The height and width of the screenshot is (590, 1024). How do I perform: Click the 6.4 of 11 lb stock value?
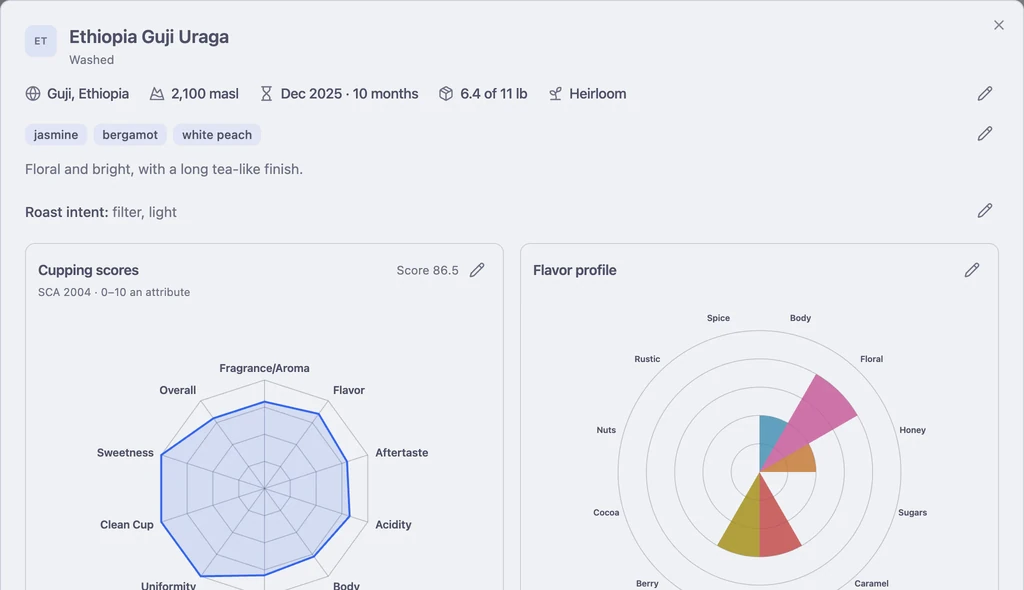494,93
